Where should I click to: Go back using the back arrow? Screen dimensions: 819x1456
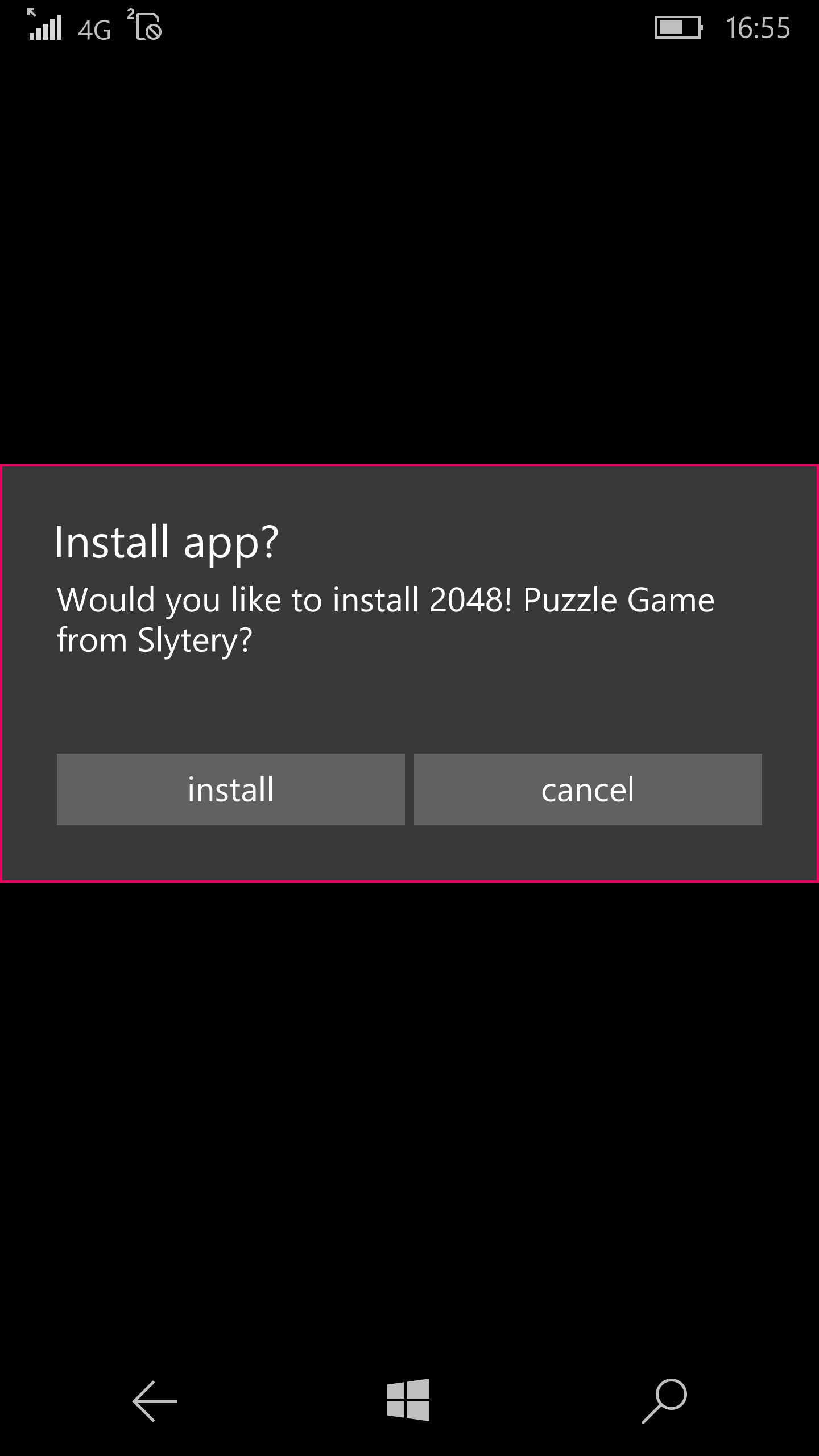pos(155,1401)
